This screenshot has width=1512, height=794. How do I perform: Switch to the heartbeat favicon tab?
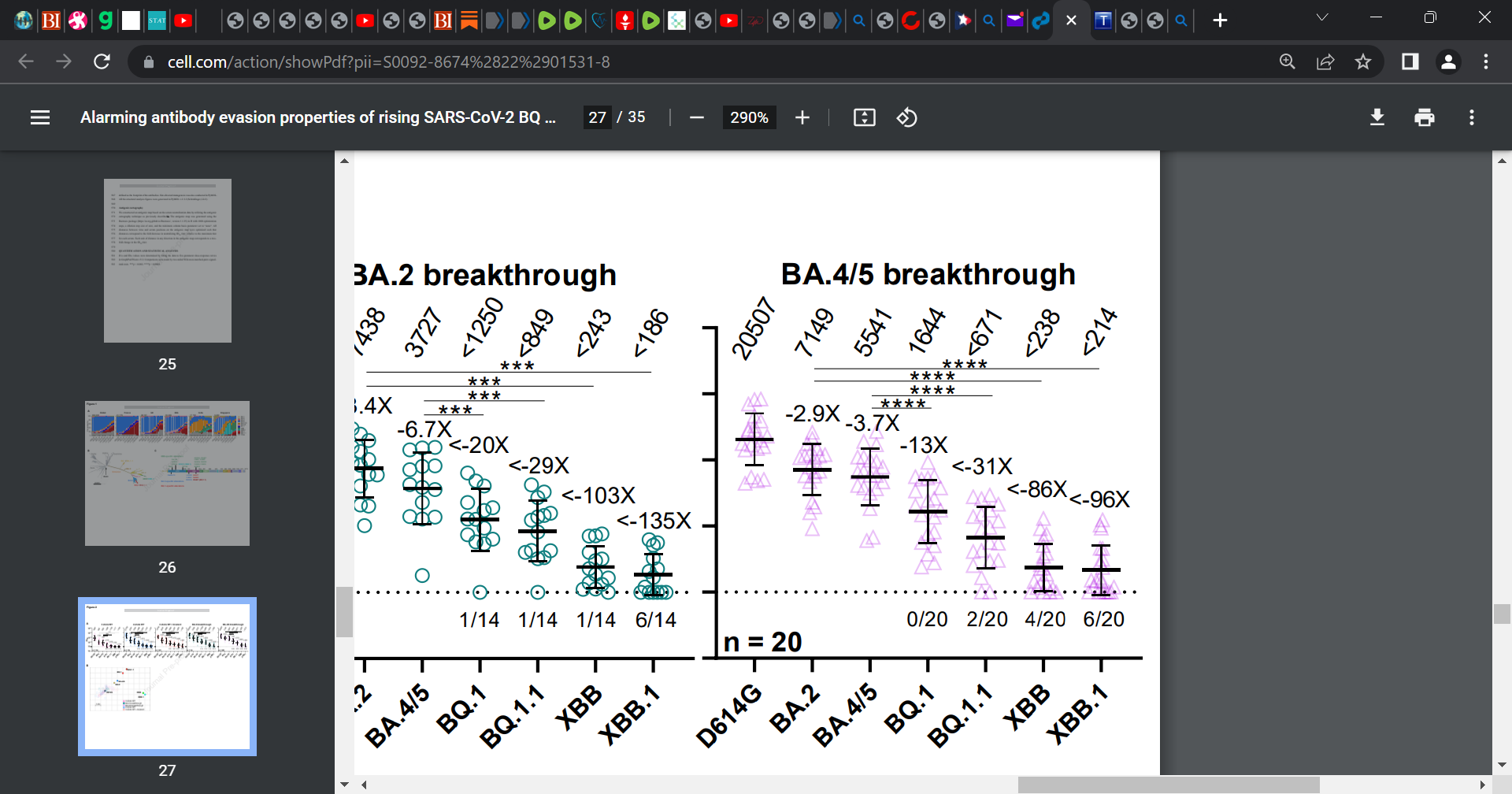coord(599,20)
